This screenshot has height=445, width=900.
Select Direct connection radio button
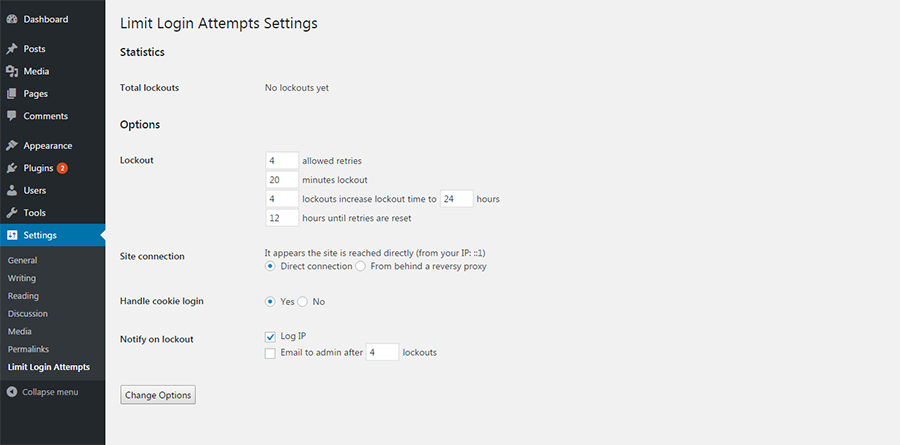pos(270,266)
